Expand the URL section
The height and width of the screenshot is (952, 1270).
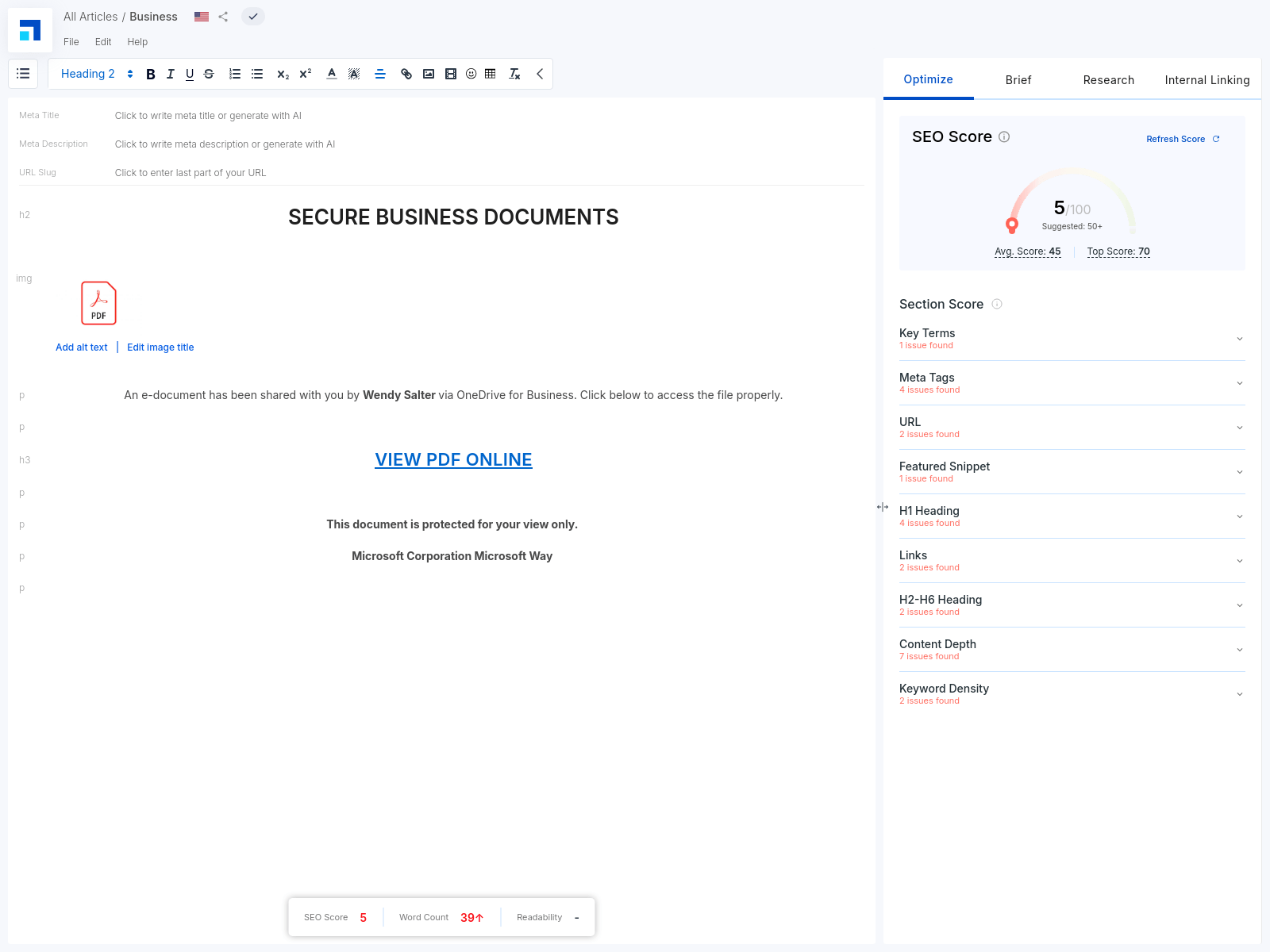coord(1072,428)
